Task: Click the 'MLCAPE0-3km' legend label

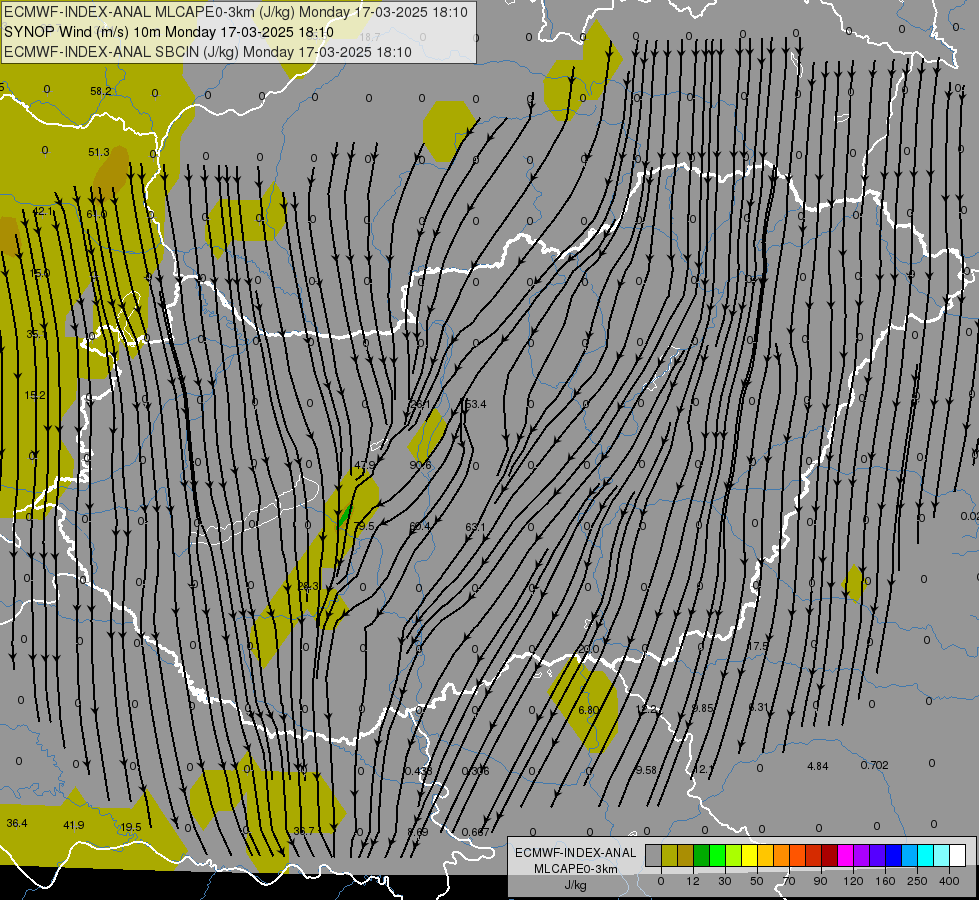Action: point(575,869)
